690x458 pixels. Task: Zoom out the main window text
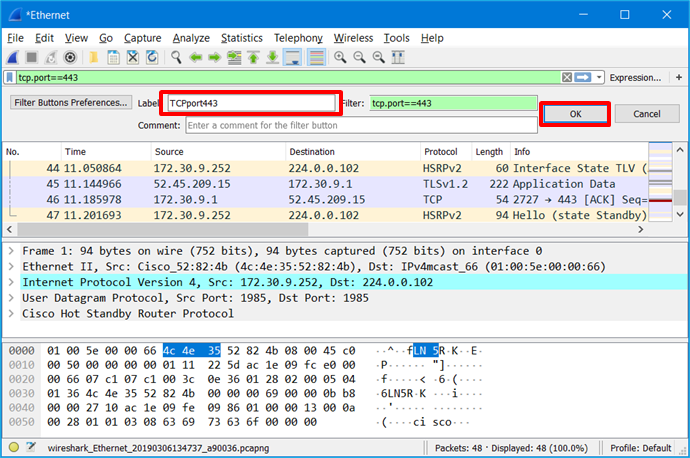click(x=359, y=57)
